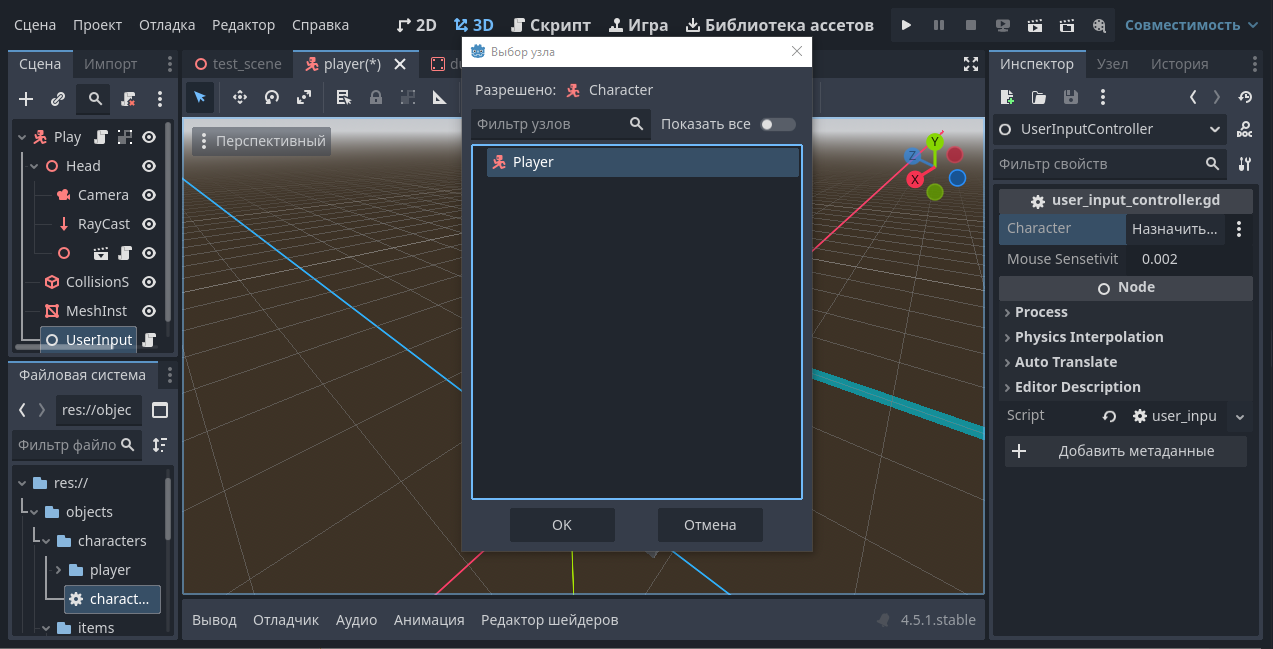This screenshot has height=649, width=1273.
Task: Select the Move mode tool
Action: (240, 97)
